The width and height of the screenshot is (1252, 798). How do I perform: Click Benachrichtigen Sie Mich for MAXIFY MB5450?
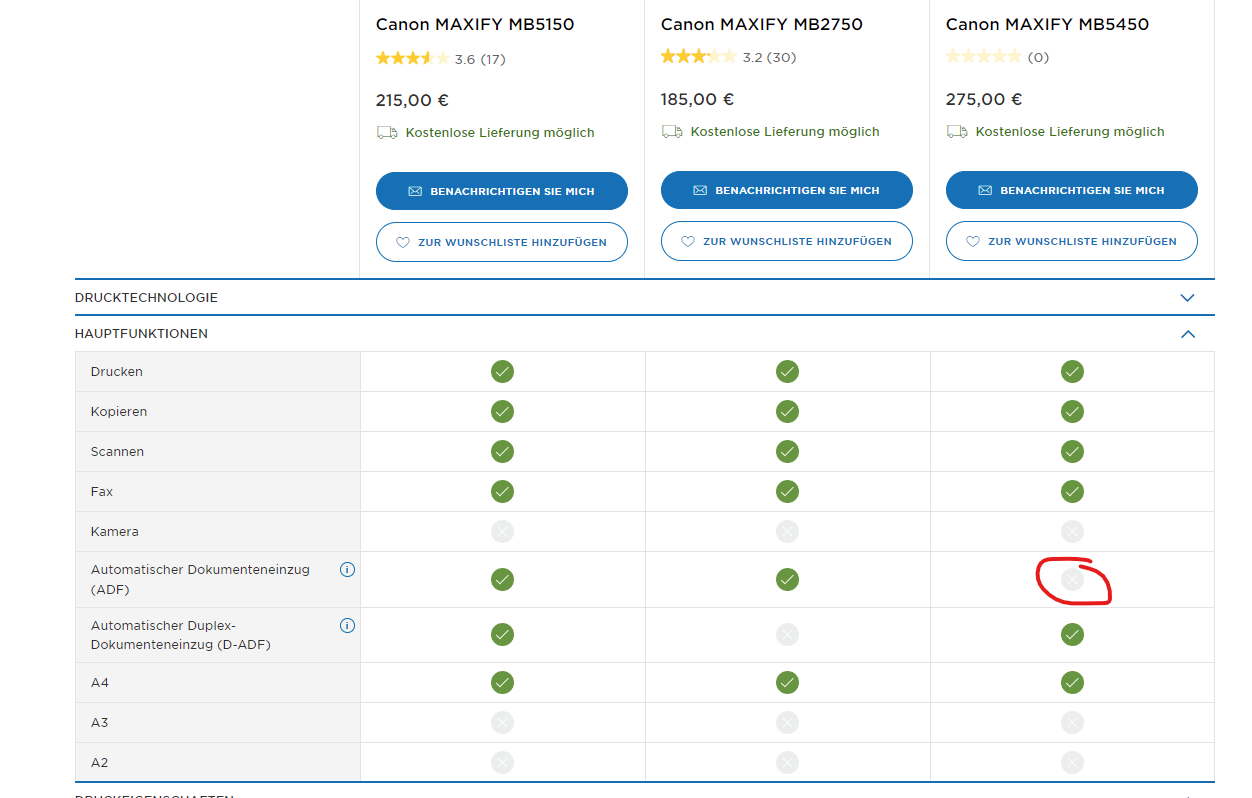[x=1072, y=190]
